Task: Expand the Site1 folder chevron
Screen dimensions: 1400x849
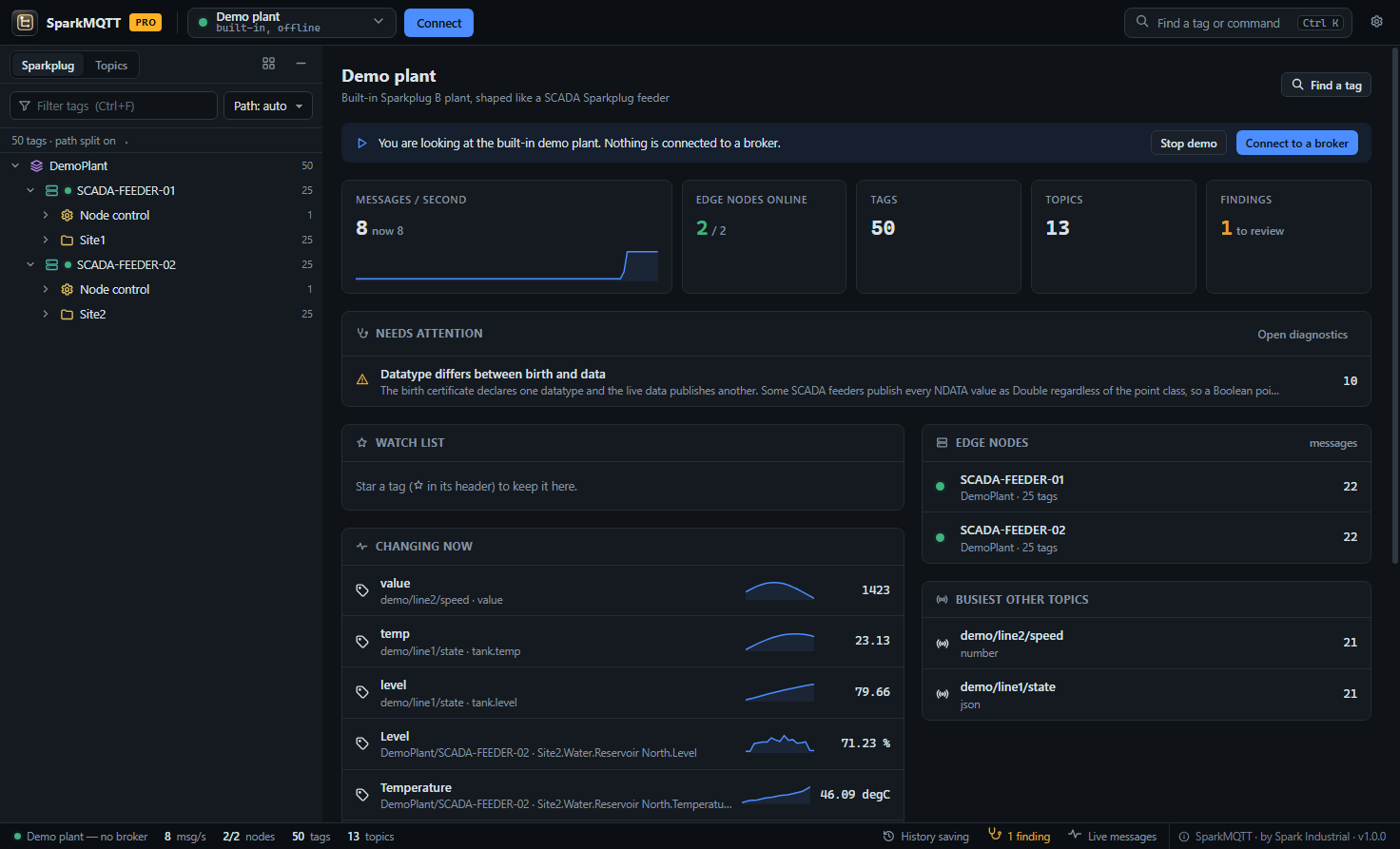Action: pyautogui.click(x=46, y=240)
